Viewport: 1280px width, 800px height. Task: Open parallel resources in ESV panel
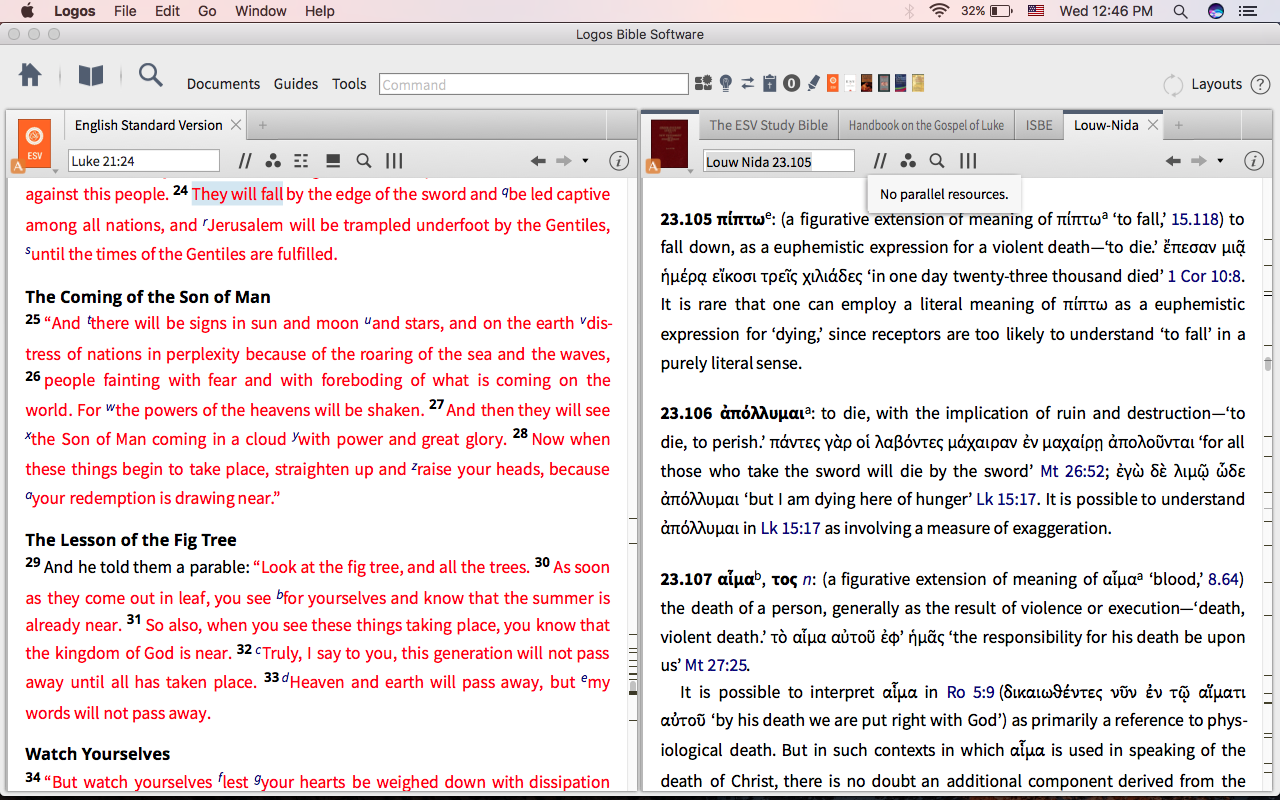point(246,161)
